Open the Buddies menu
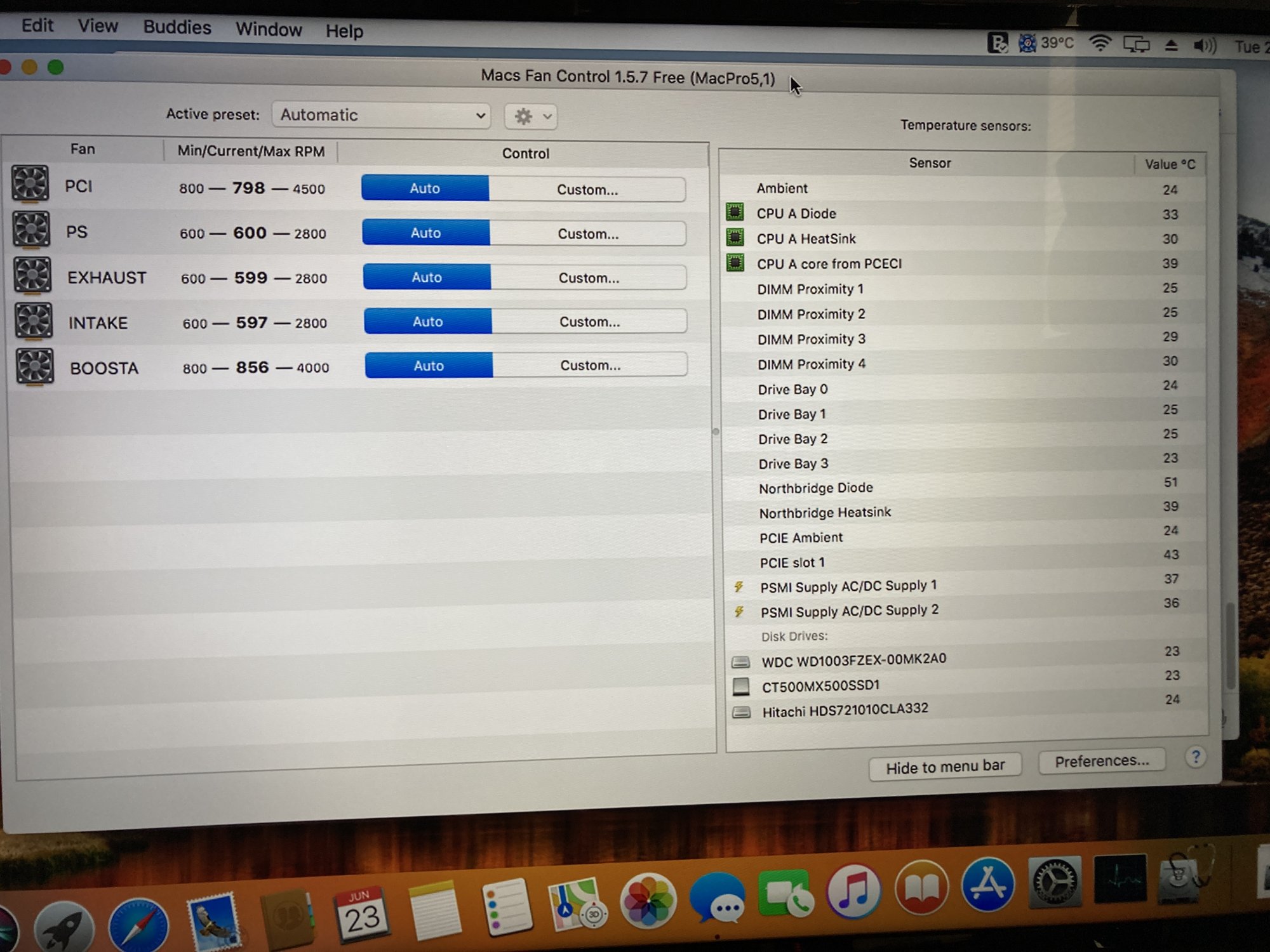Image resolution: width=1270 pixels, height=952 pixels. (177, 27)
